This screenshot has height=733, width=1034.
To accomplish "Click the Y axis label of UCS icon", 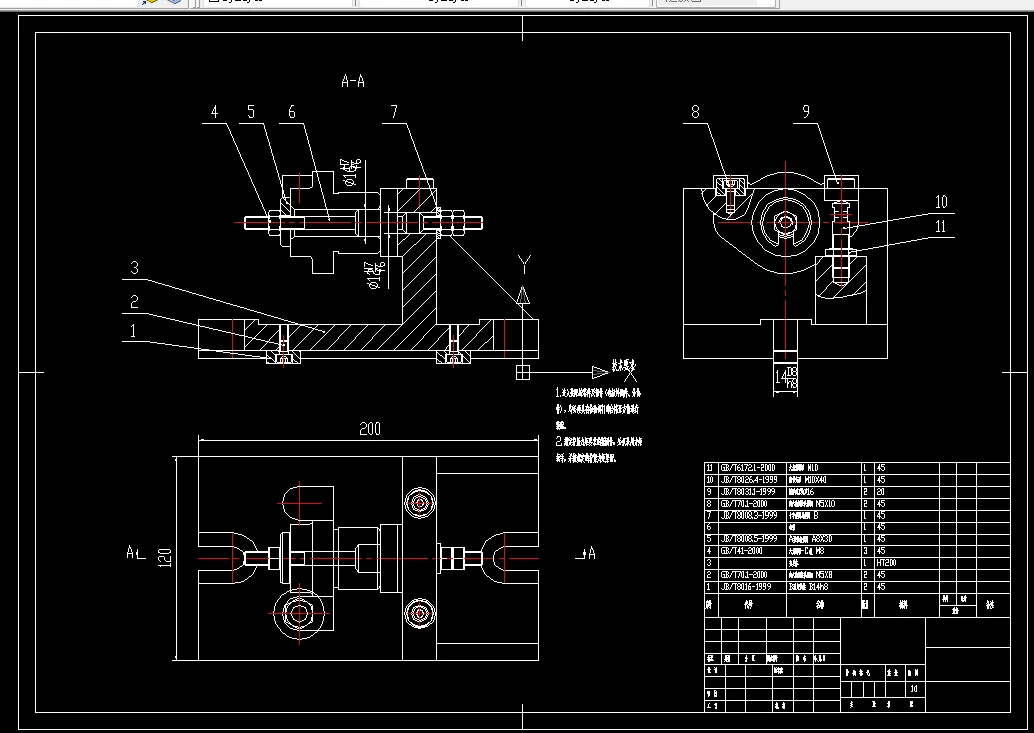I will coord(524,264).
